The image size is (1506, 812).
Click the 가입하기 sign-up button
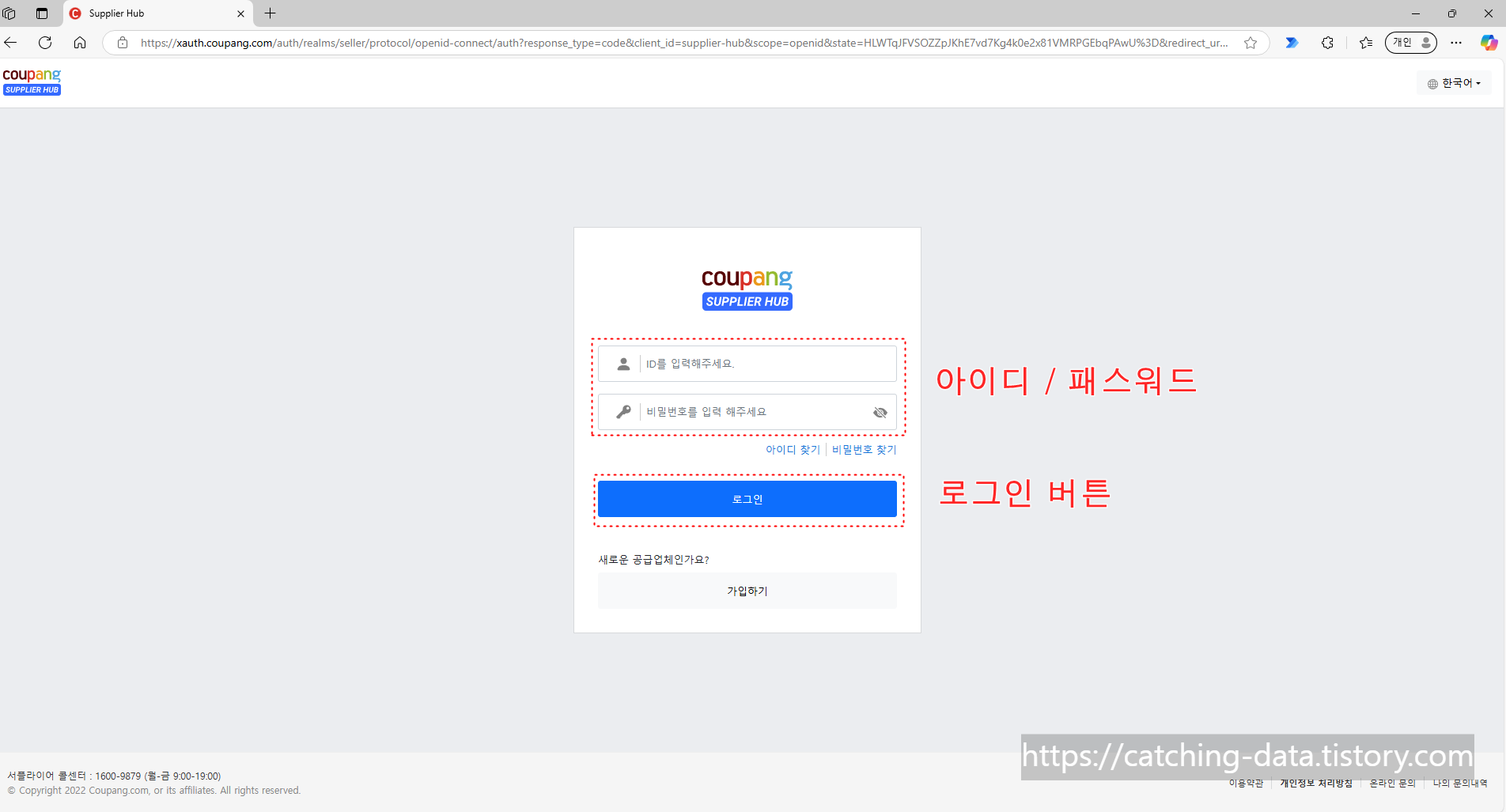click(x=747, y=591)
